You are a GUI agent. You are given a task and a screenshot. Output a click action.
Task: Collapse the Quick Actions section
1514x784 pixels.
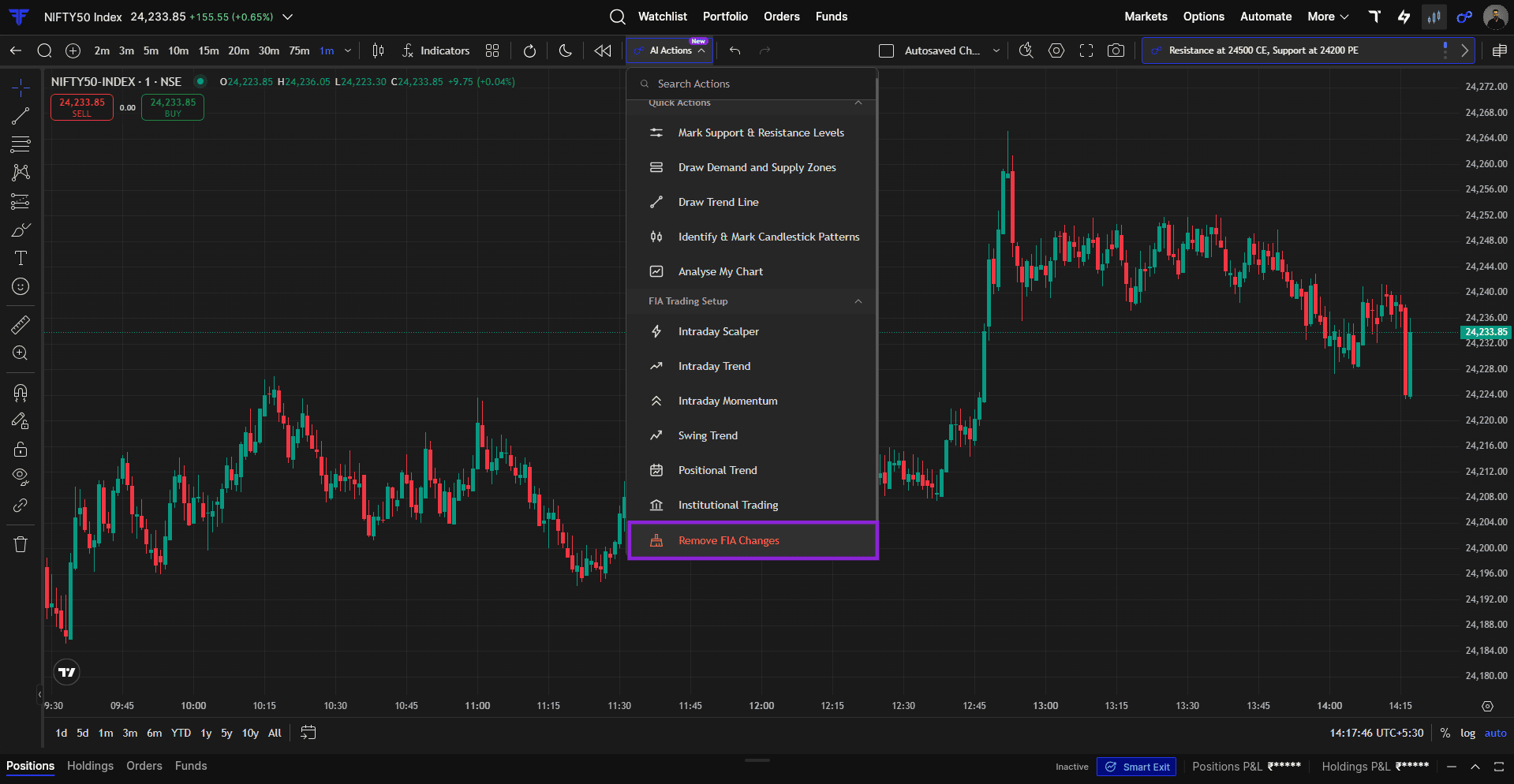click(858, 103)
